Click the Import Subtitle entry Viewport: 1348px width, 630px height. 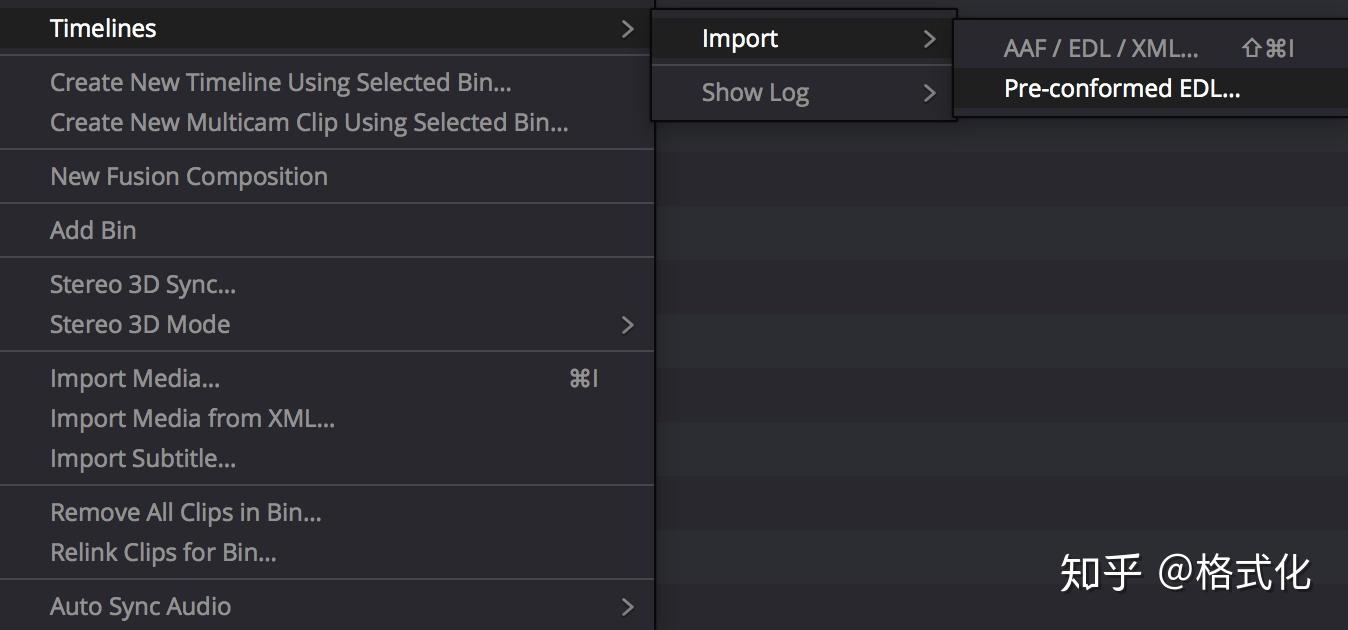pyautogui.click(x=143, y=459)
